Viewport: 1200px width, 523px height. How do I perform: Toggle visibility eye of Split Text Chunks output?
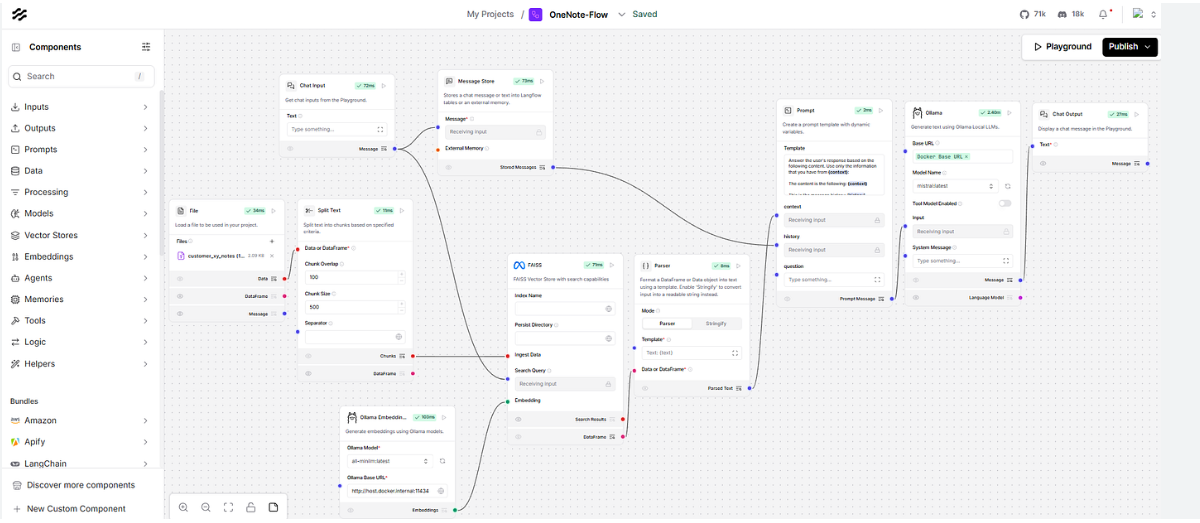click(x=308, y=355)
